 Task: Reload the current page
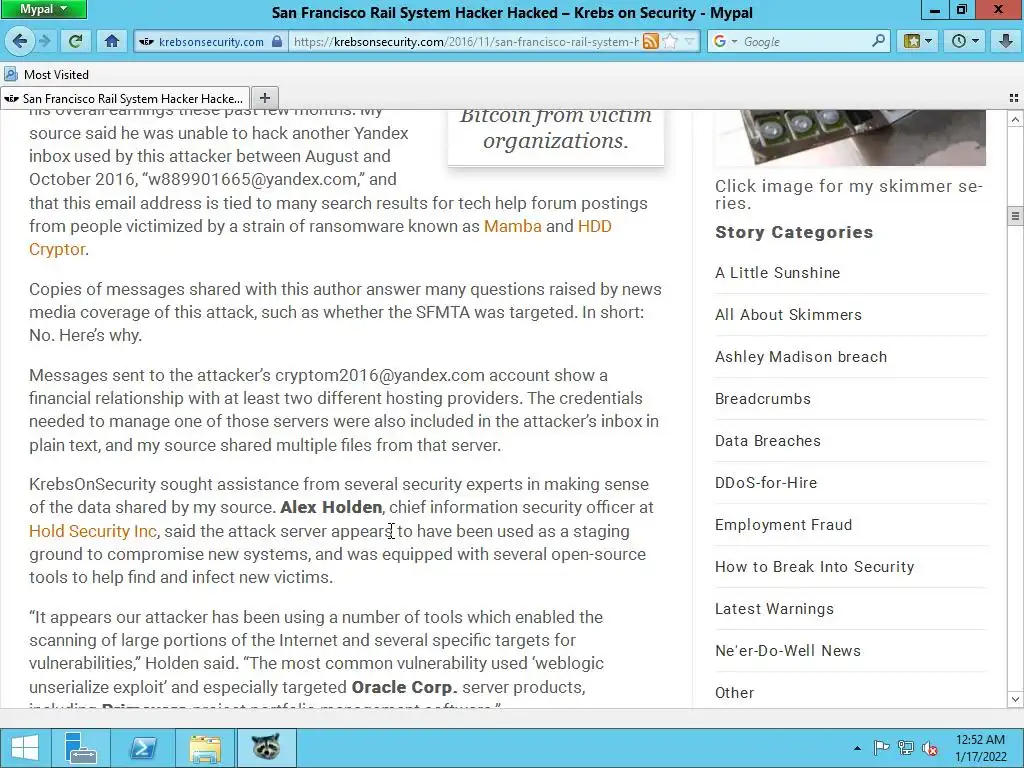(76, 41)
